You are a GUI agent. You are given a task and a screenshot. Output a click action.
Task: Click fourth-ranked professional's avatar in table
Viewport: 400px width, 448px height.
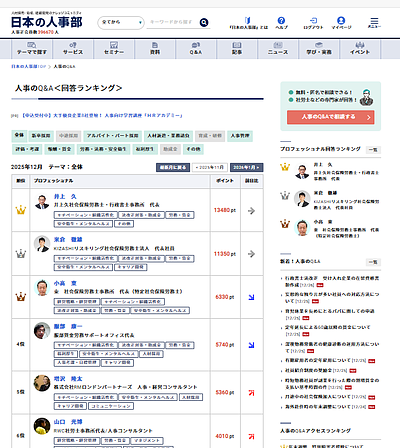[x=42, y=331]
